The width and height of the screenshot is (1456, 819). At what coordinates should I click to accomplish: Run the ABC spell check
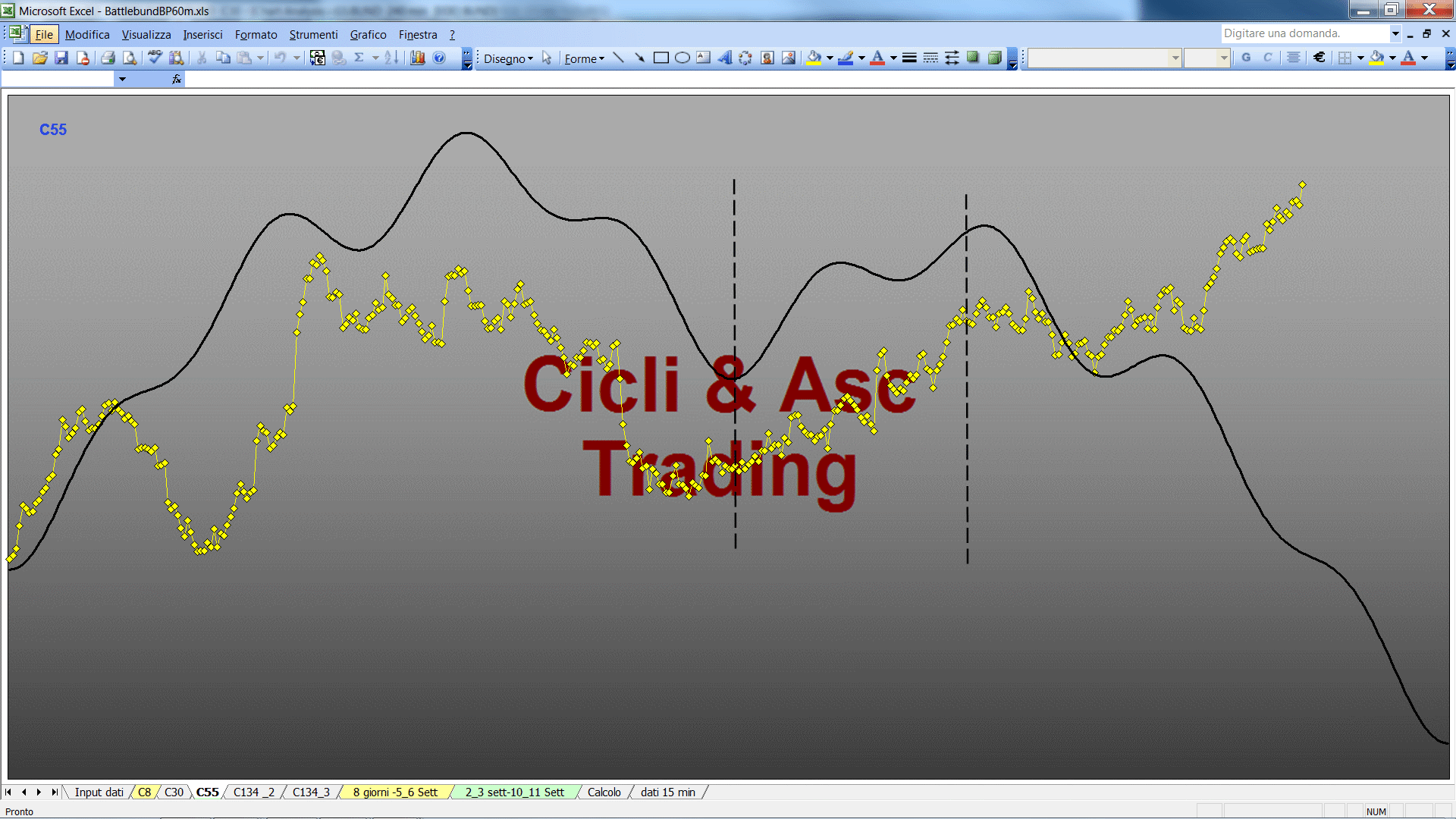click(155, 58)
